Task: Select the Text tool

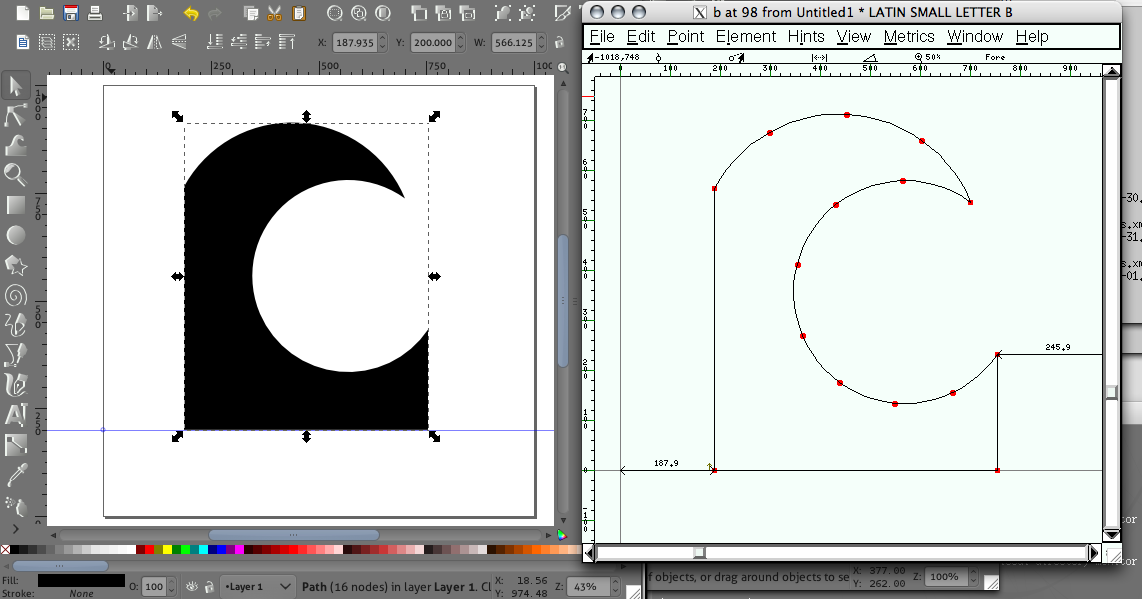Action: 16,416
